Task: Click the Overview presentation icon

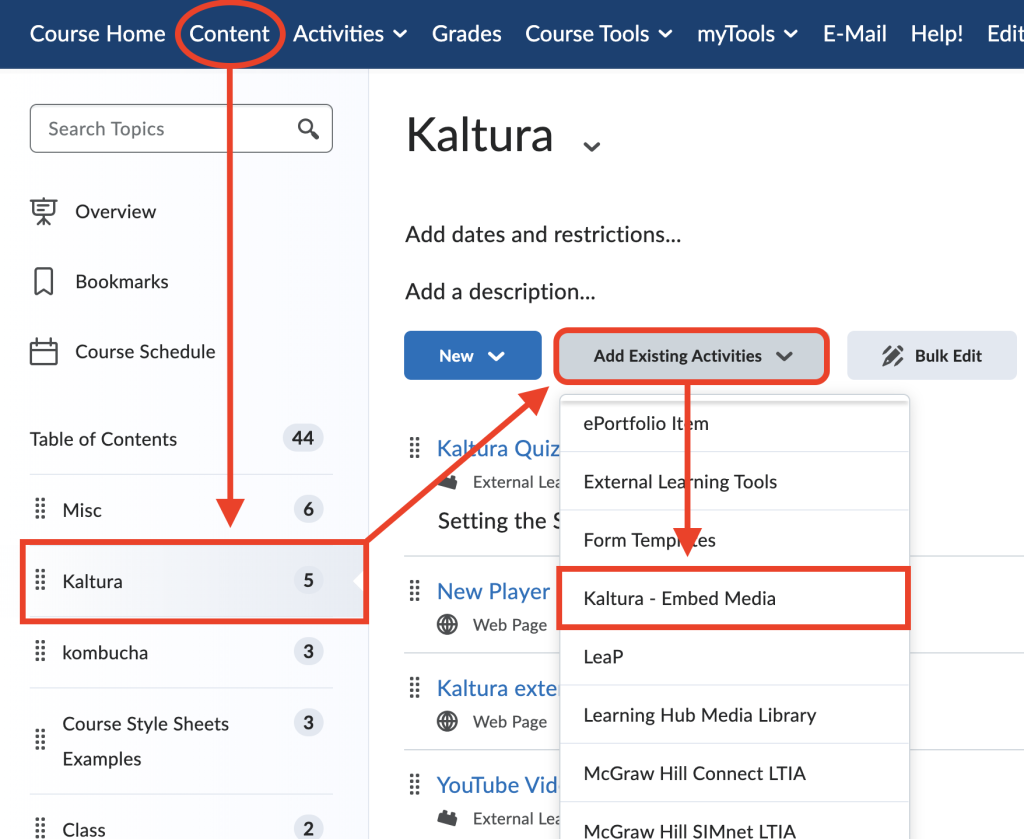Action: (44, 211)
